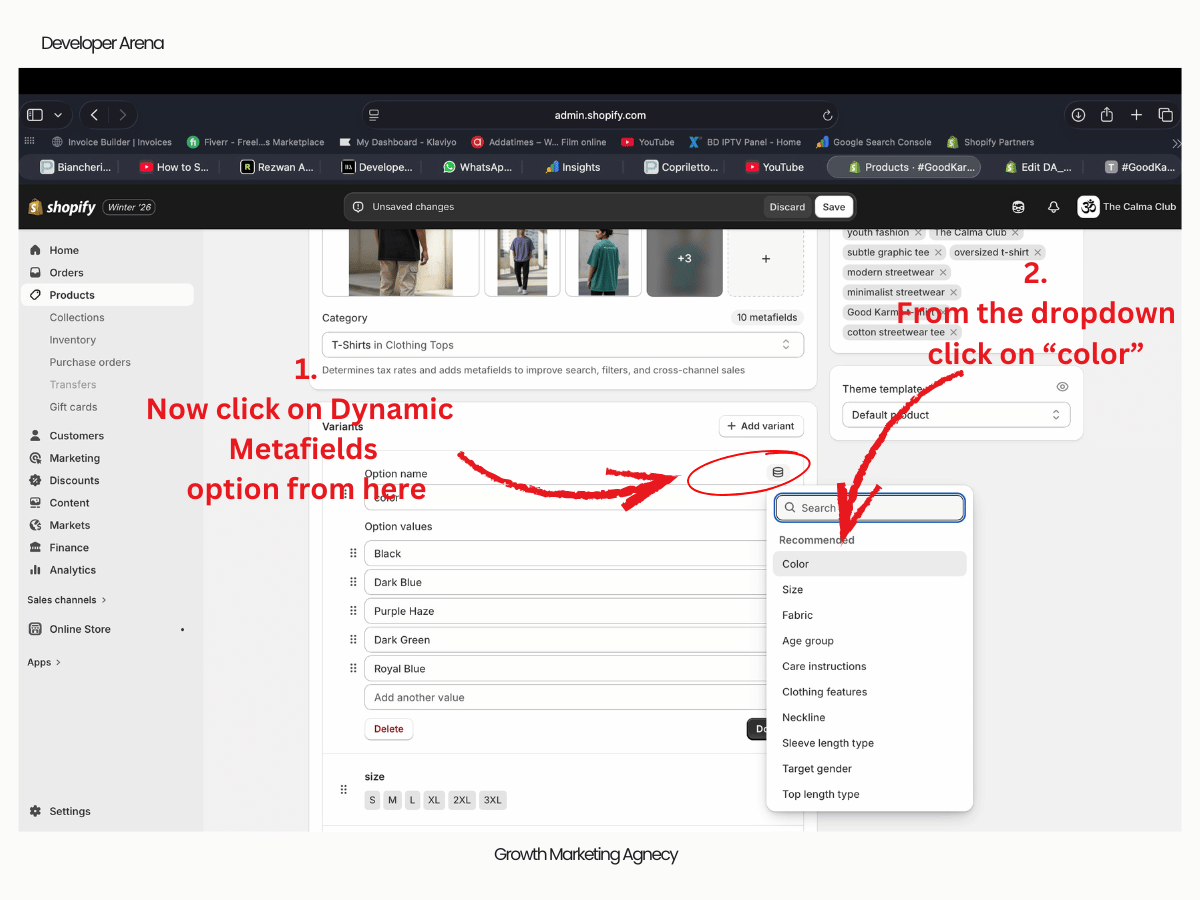
Task: Click the Safari share icon
Action: pyautogui.click(x=1107, y=115)
